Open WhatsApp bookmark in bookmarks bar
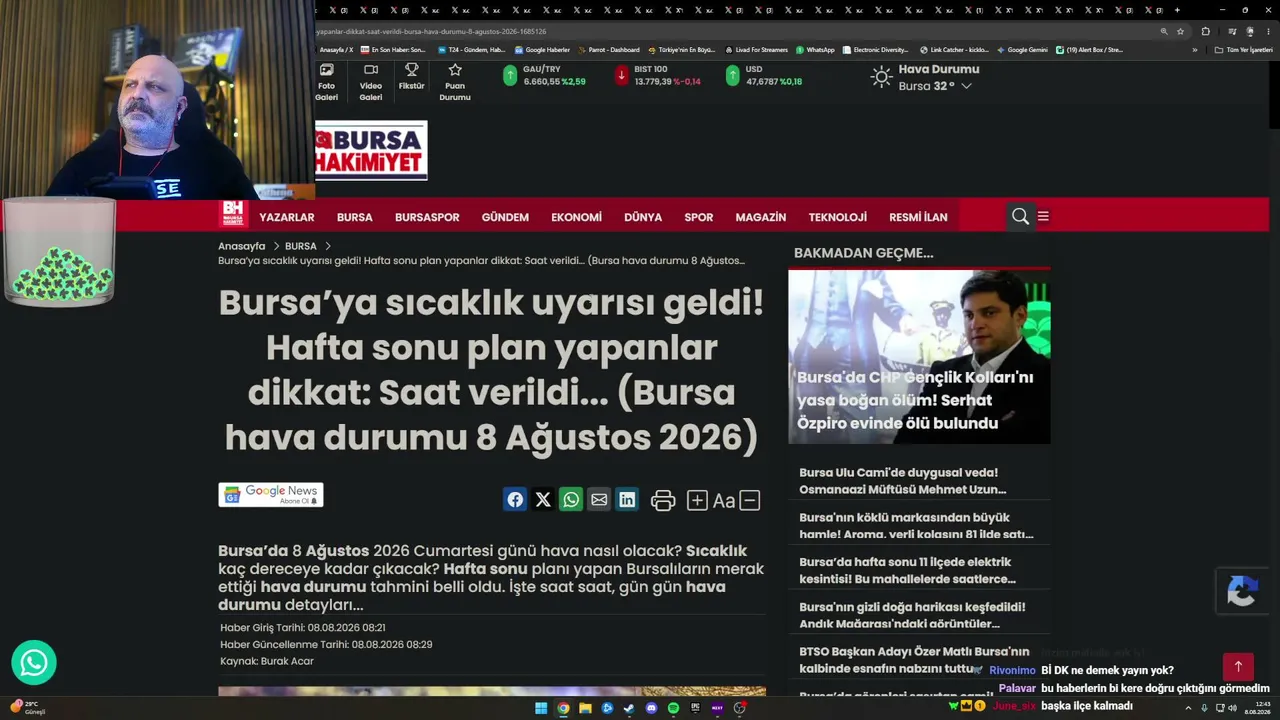The height and width of the screenshot is (720, 1280). click(815, 50)
